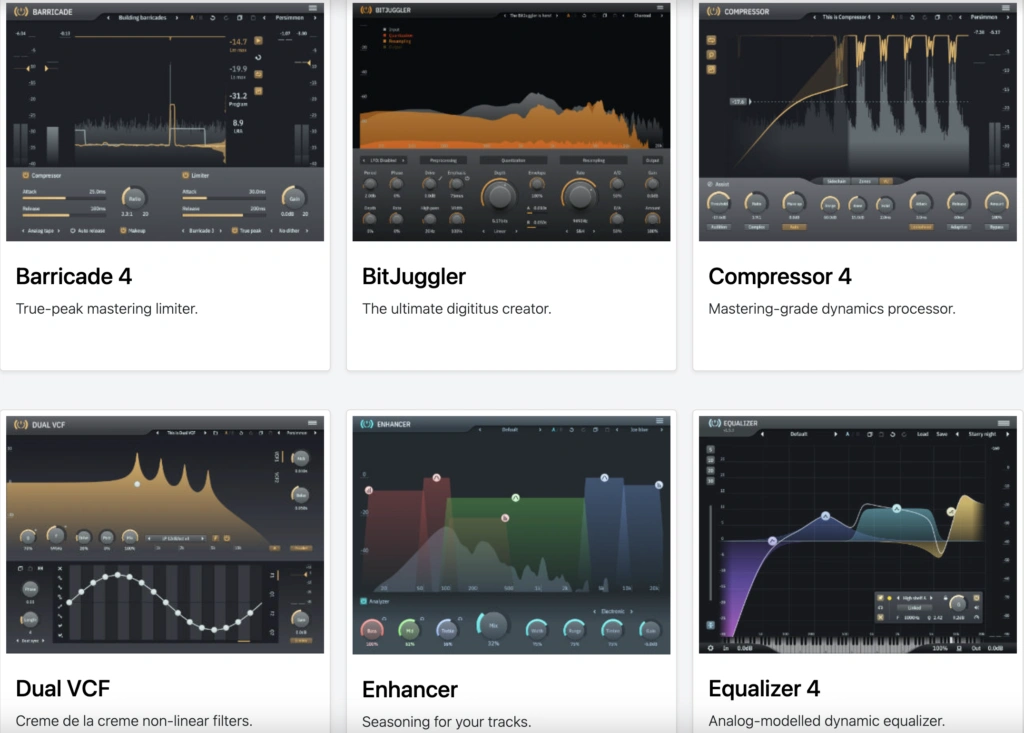Image resolution: width=1024 pixels, height=733 pixels.
Task: Click the Dual VCF plugin logo icon
Action: (19, 424)
